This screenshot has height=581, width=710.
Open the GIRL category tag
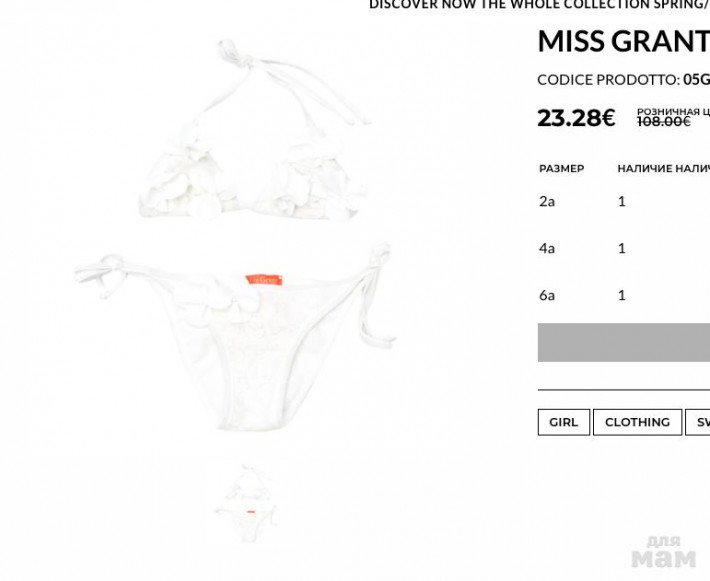click(564, 422)
